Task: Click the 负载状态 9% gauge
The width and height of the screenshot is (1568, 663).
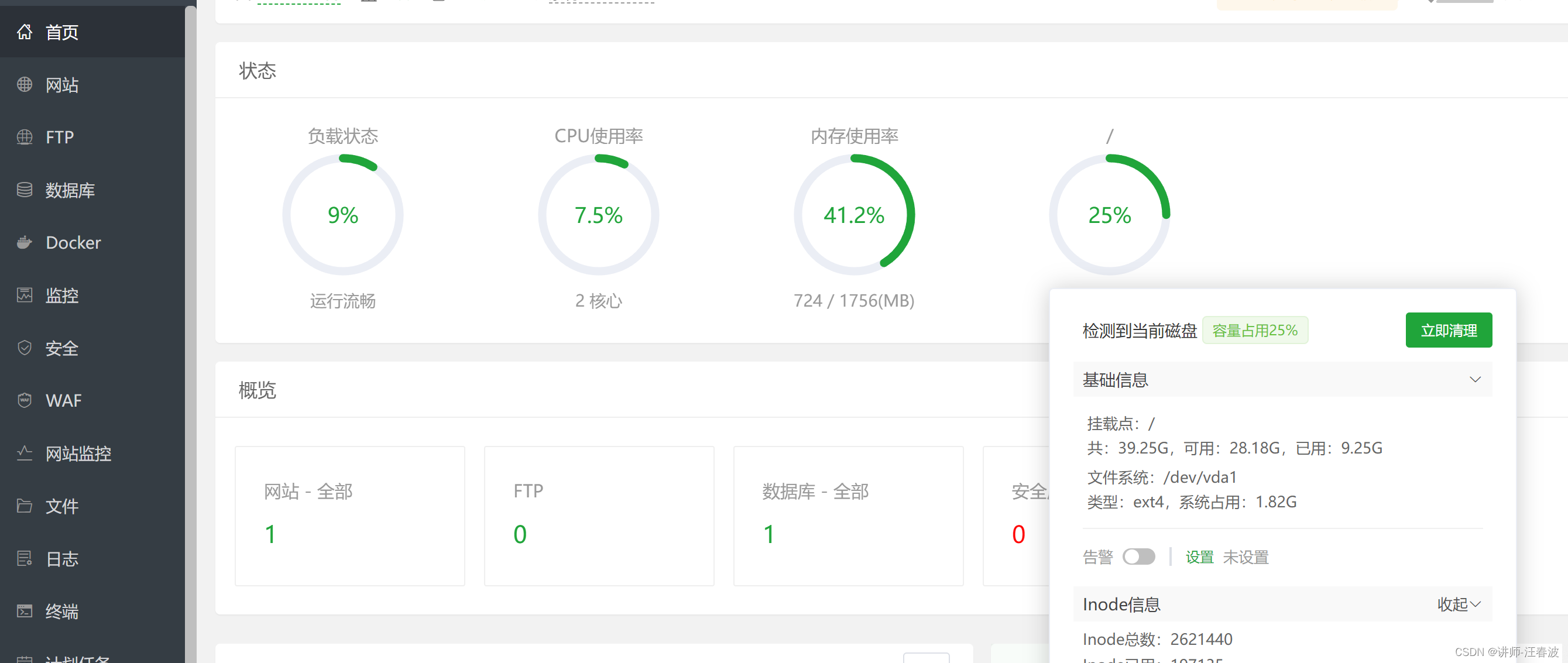Action: click(x=343, y=214)
